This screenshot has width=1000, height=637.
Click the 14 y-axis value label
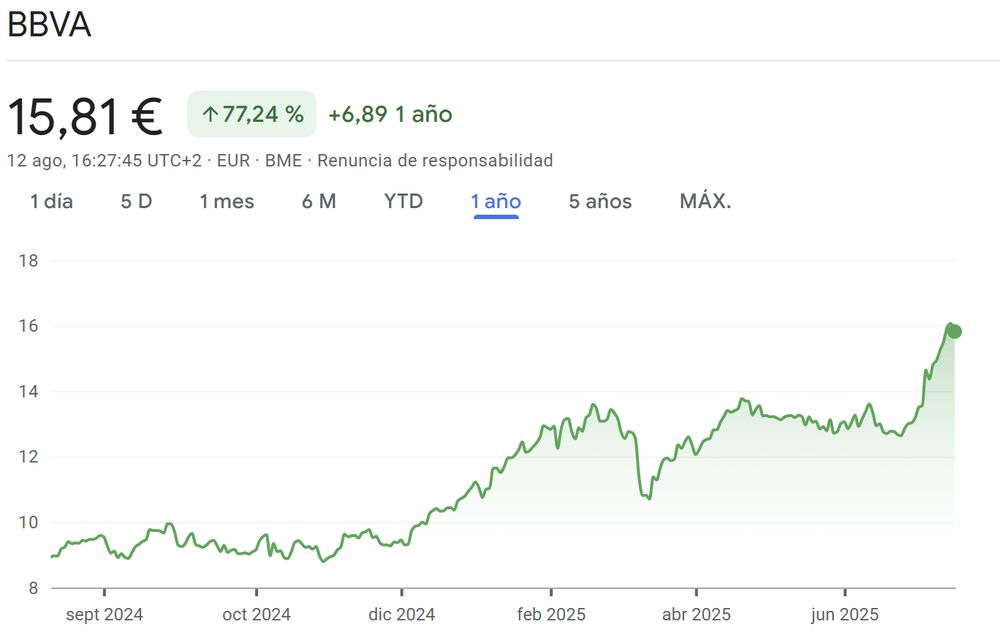[29, 392]
